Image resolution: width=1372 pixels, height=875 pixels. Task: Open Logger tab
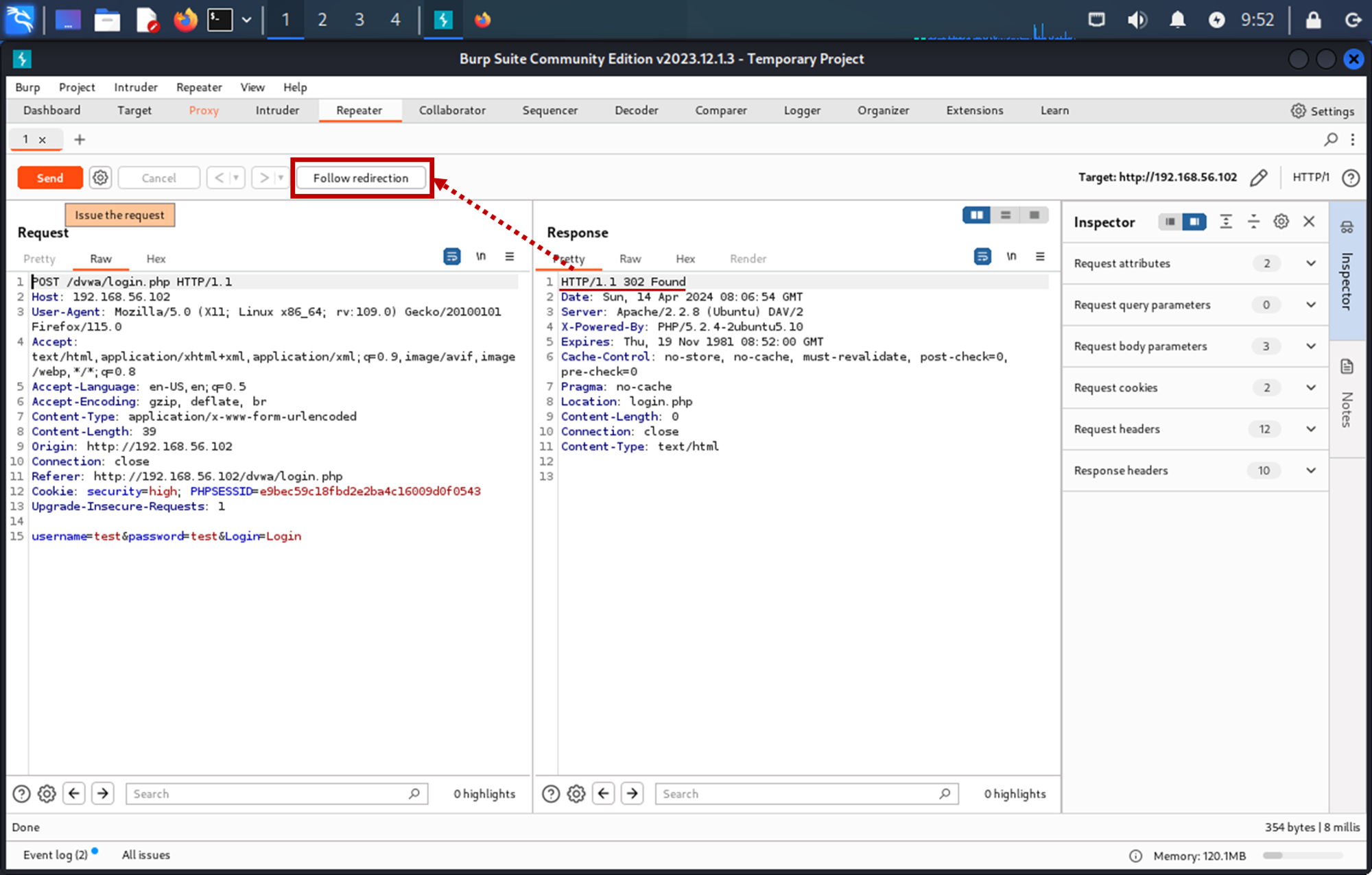click(802, 110)
